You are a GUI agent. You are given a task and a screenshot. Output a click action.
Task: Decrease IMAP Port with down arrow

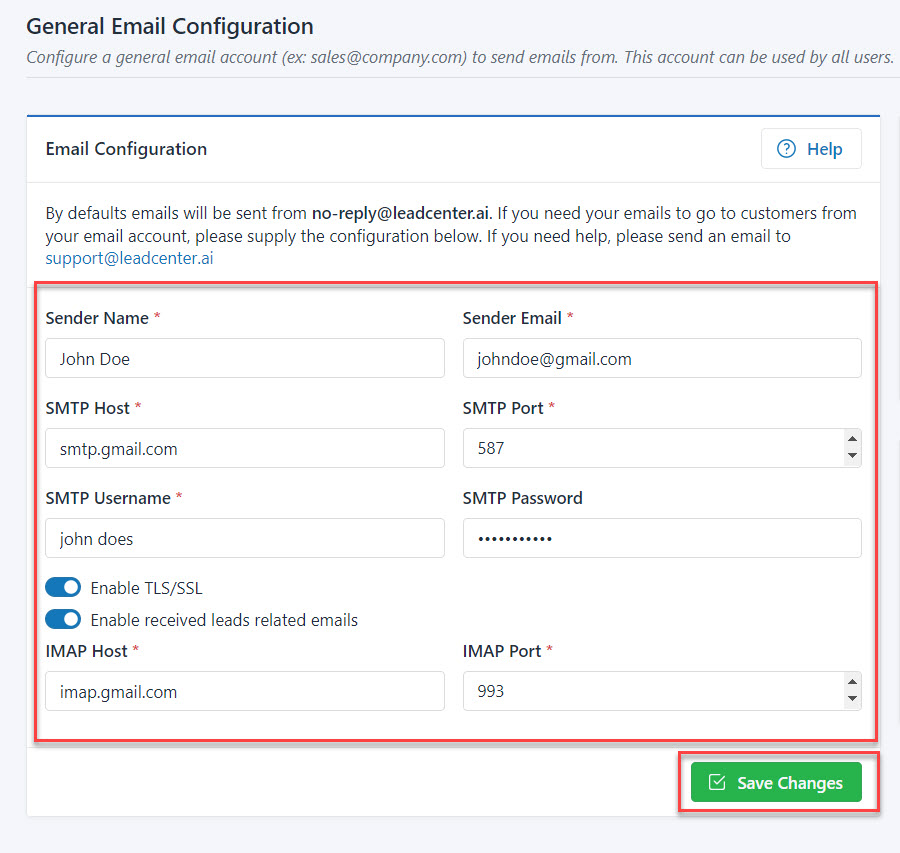click(x=852, y=699)
